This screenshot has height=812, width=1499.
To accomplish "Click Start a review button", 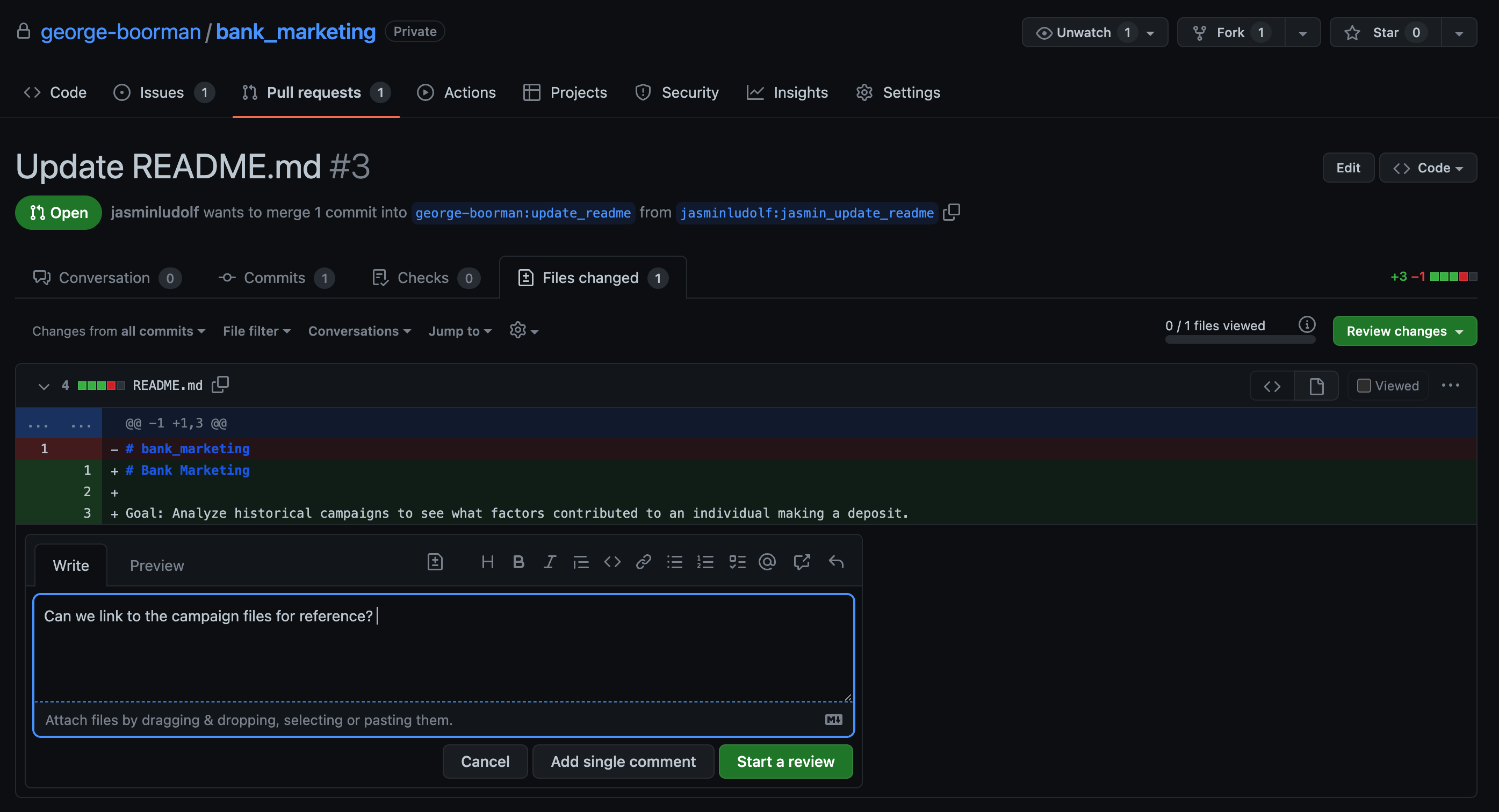I will click(x=785, y=762).
